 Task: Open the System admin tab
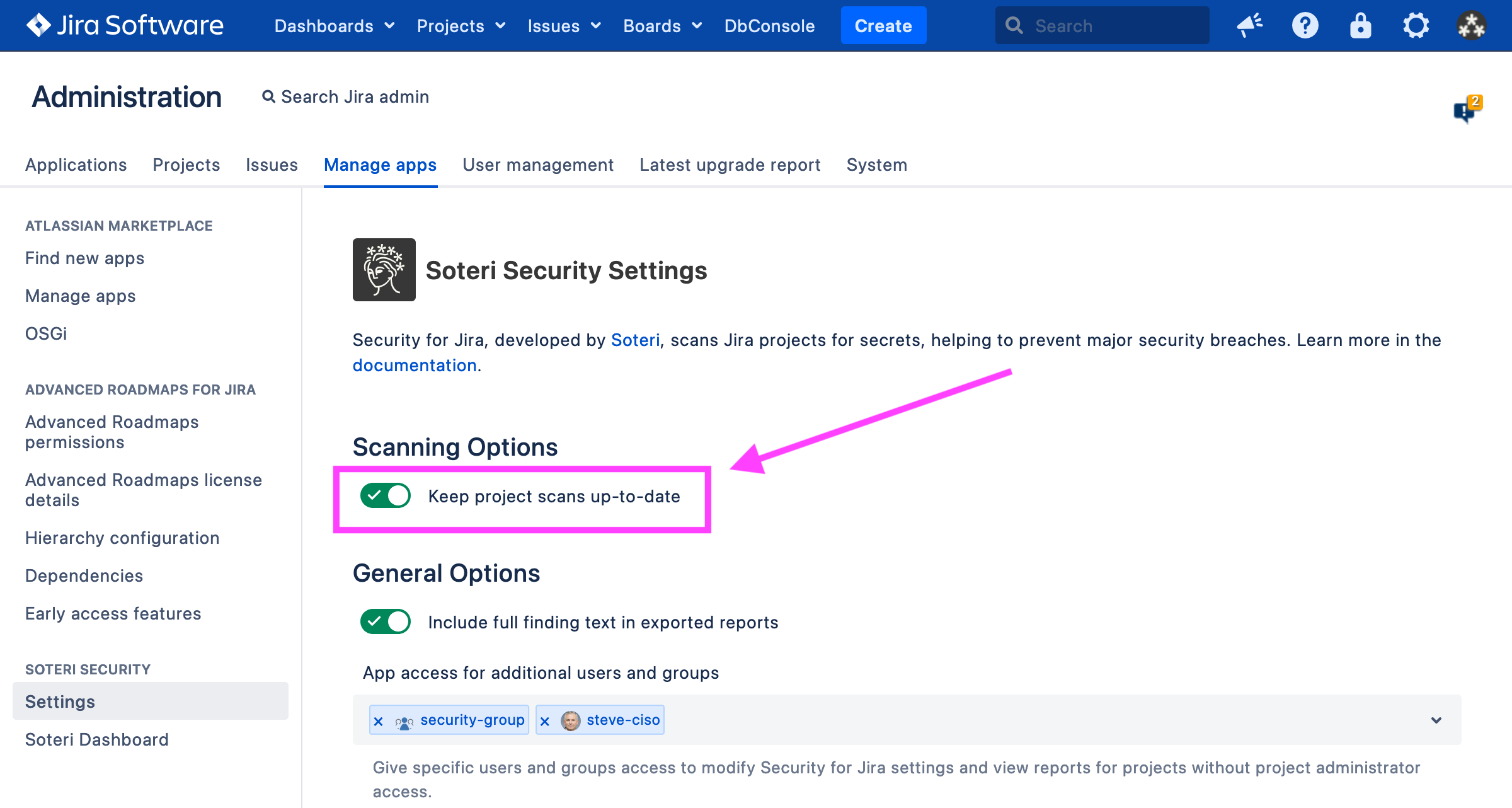pyautogui.click(x=876, y=165)
